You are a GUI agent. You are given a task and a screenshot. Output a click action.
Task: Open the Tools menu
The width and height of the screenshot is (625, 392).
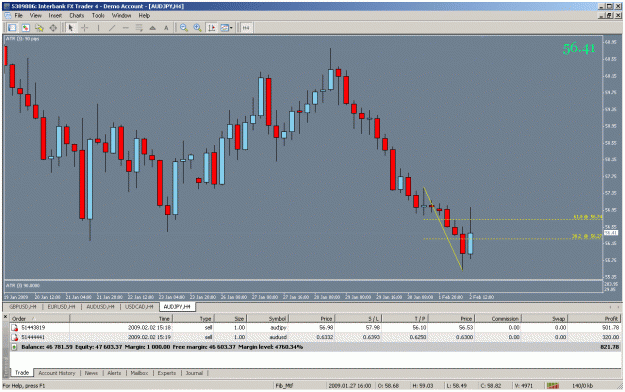(x=98, y=16)
